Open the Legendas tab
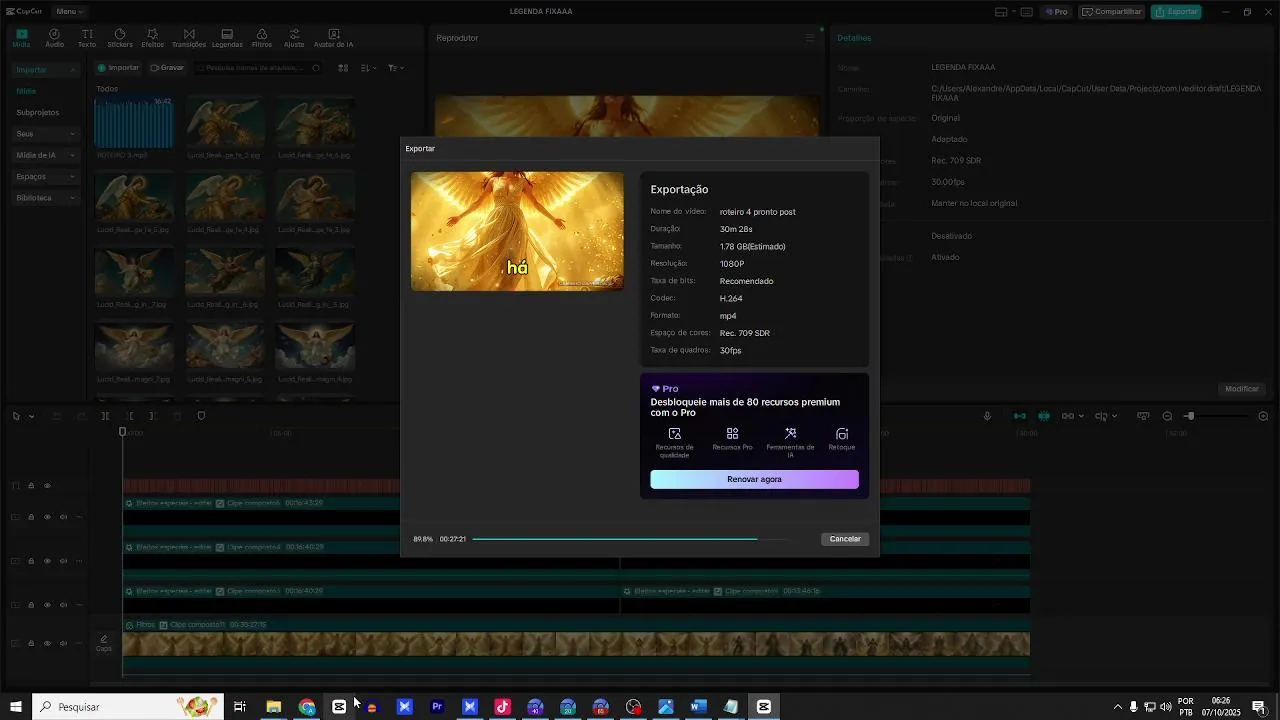This screenshot has height=720, width=1280. pos(227,38)
